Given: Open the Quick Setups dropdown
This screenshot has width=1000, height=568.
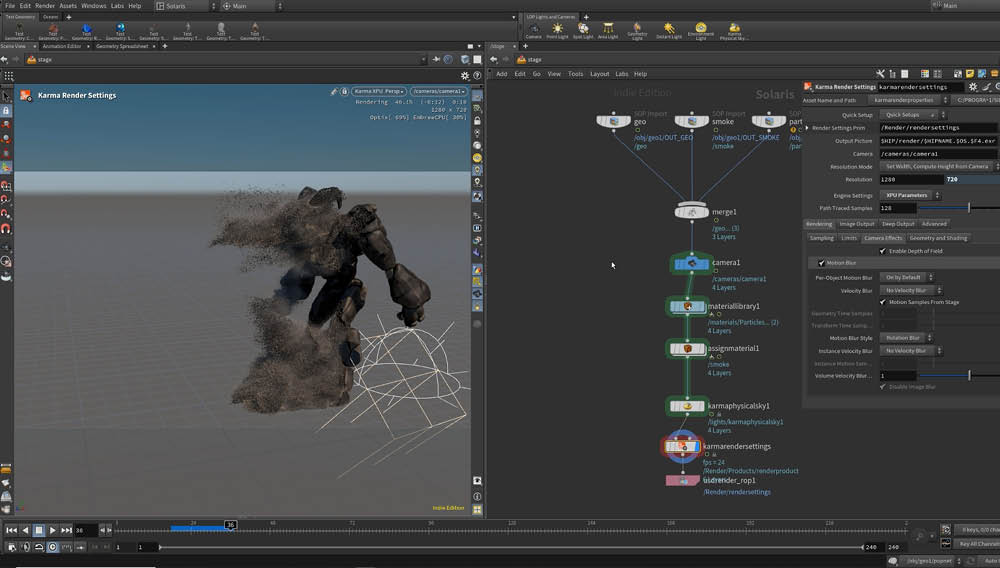Looking at the screenshot, I should tap(906, 115).
